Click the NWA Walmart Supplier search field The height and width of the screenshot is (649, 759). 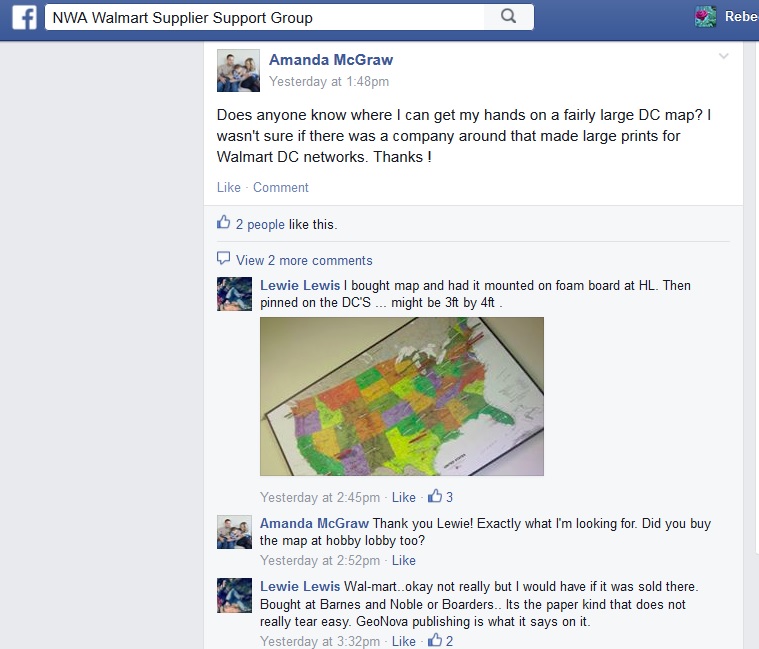click(x=265, y=17)
